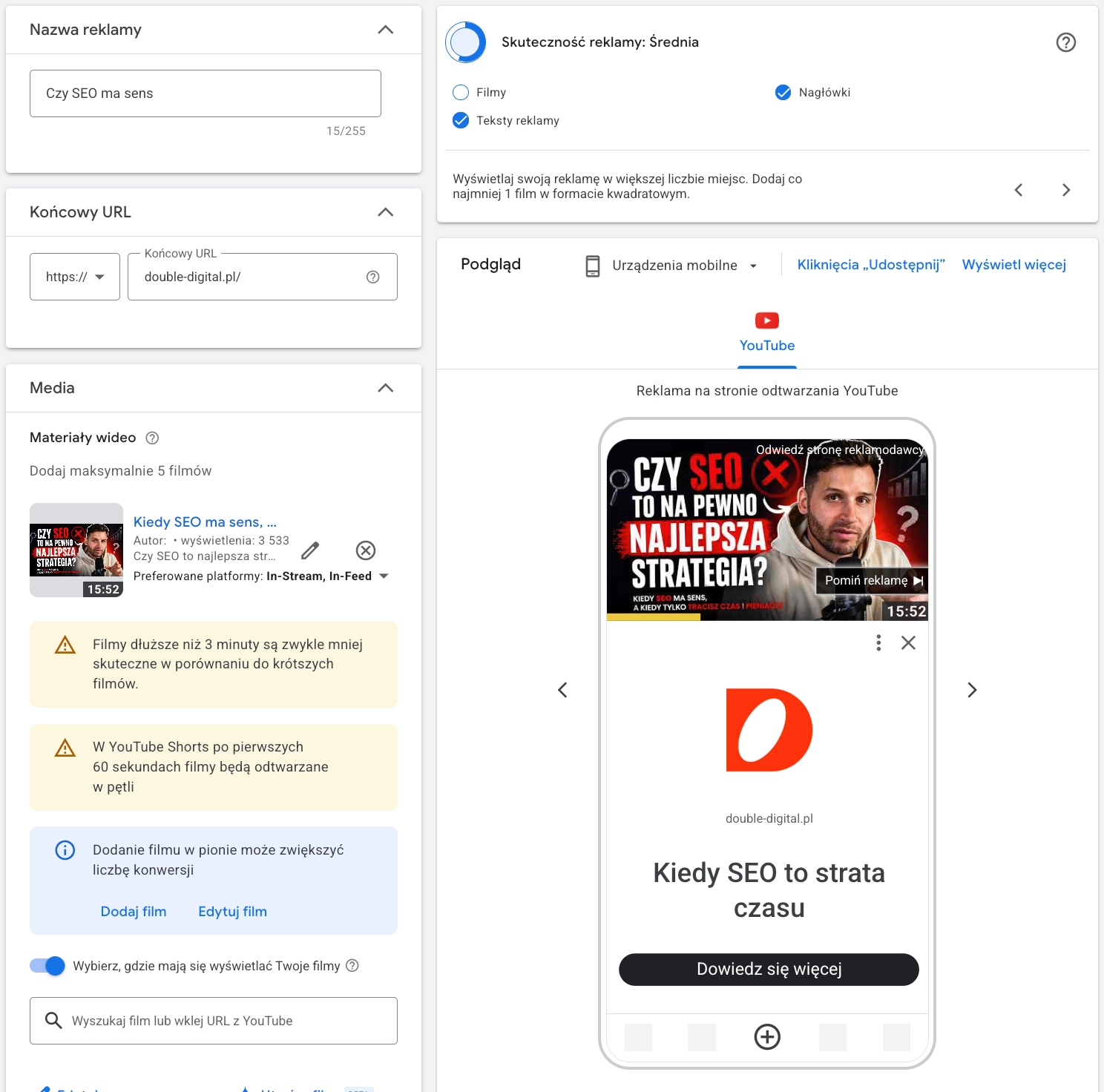This screenshot has height=1092, width=1104.
Task: Click the search magnifier icon in video field
Action: 53,1021
